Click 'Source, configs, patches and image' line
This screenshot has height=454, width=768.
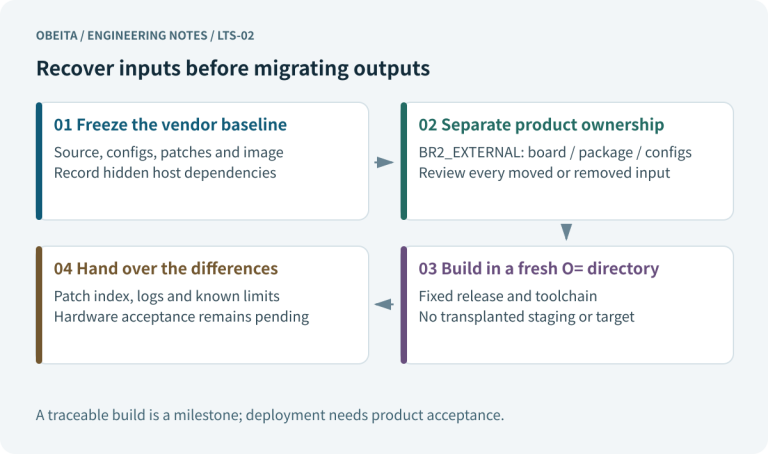pos(168,153)
